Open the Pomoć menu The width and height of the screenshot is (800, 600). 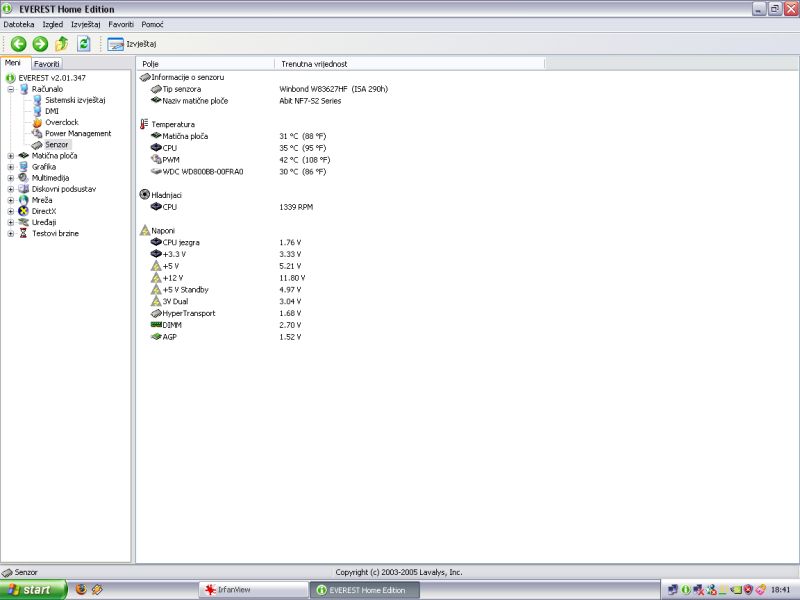click(153, 24)
